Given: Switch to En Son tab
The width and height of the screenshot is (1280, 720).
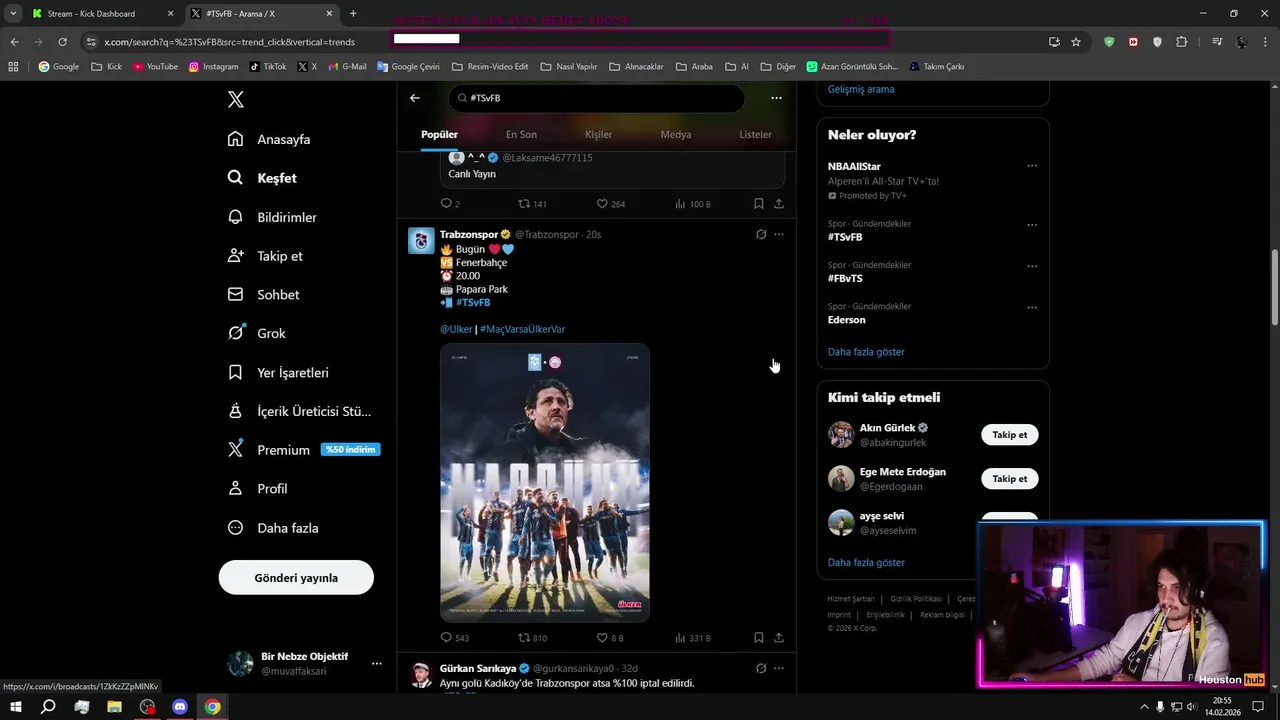Looking at the screenshot, I should (521, 134).
